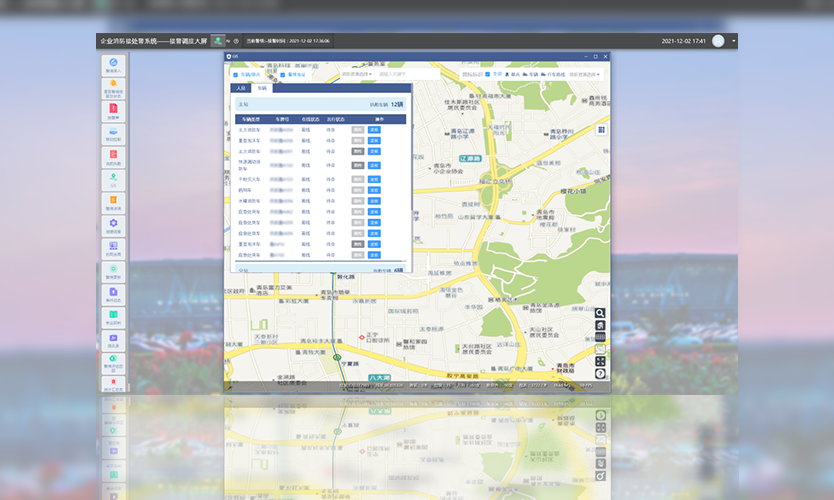Open the 警情录入 sidebar module
Image resolution: width=834 pixels, height=500 pixels.
[113, 65]
